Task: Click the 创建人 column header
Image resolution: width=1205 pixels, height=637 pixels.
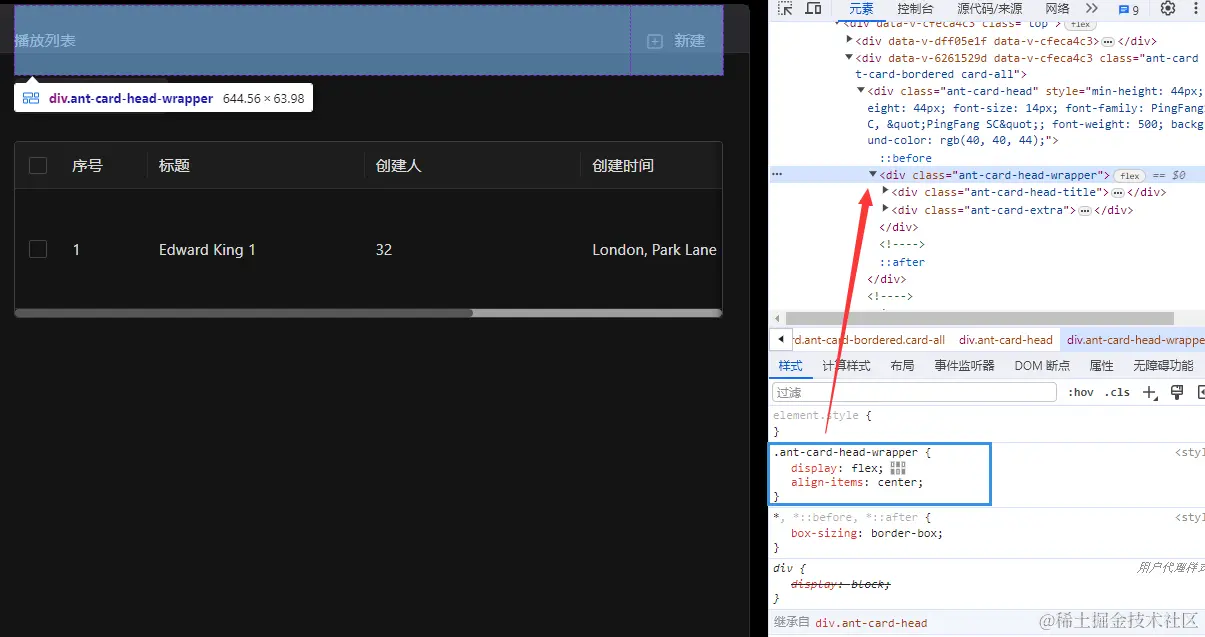Action: 398,165
